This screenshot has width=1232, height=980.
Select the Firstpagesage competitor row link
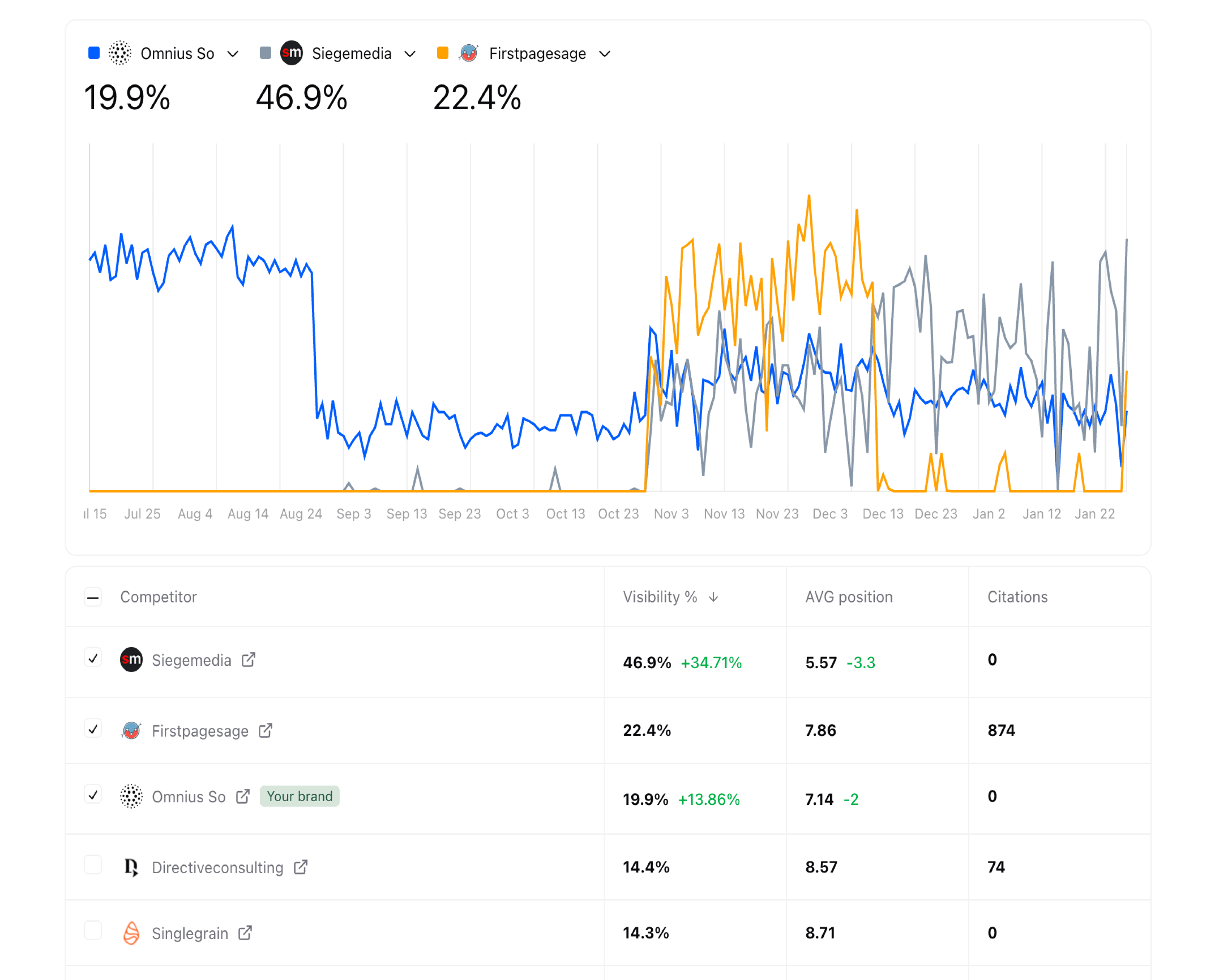click(x=200, y=730)
